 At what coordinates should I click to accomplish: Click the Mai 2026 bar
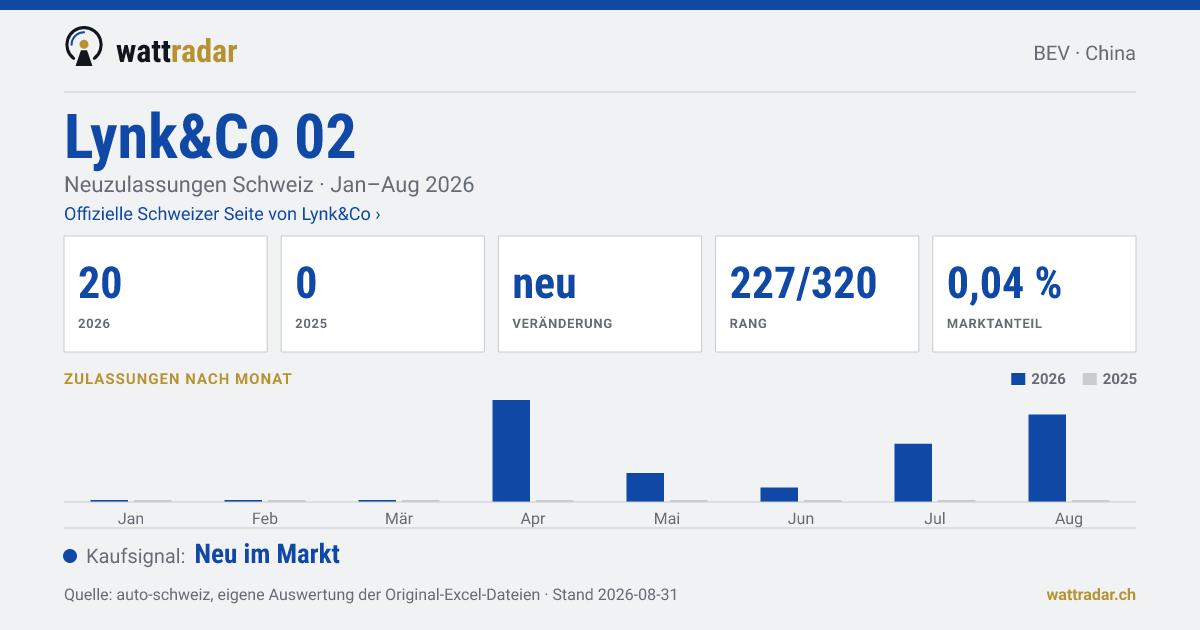coord(645,487)
